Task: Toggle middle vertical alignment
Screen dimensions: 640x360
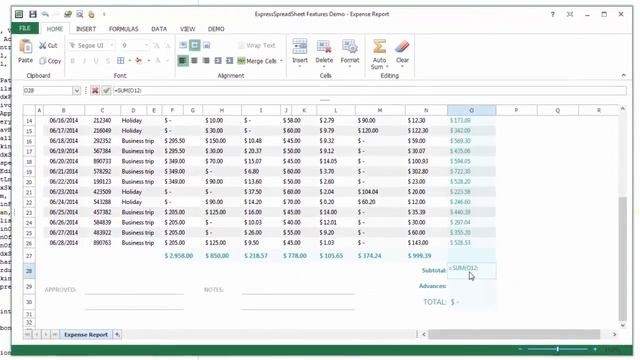Action: (x=195, y=45)
